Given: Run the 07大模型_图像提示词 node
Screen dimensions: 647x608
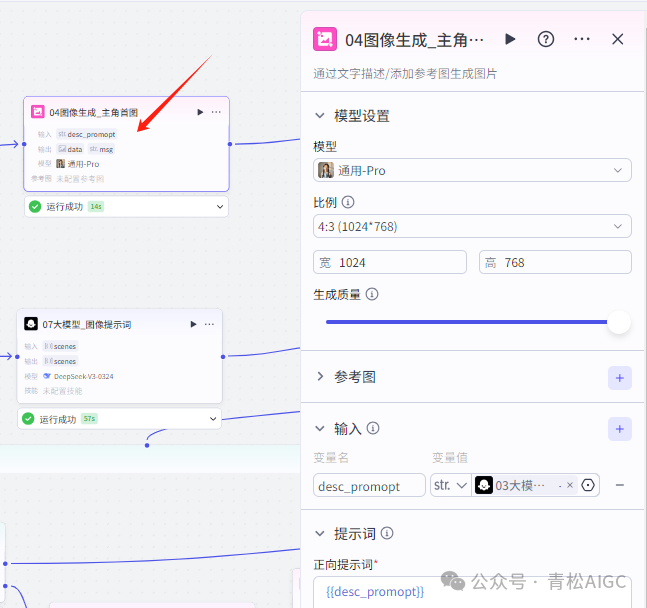Looking at the screenshot, I should (x=193, y=324).
